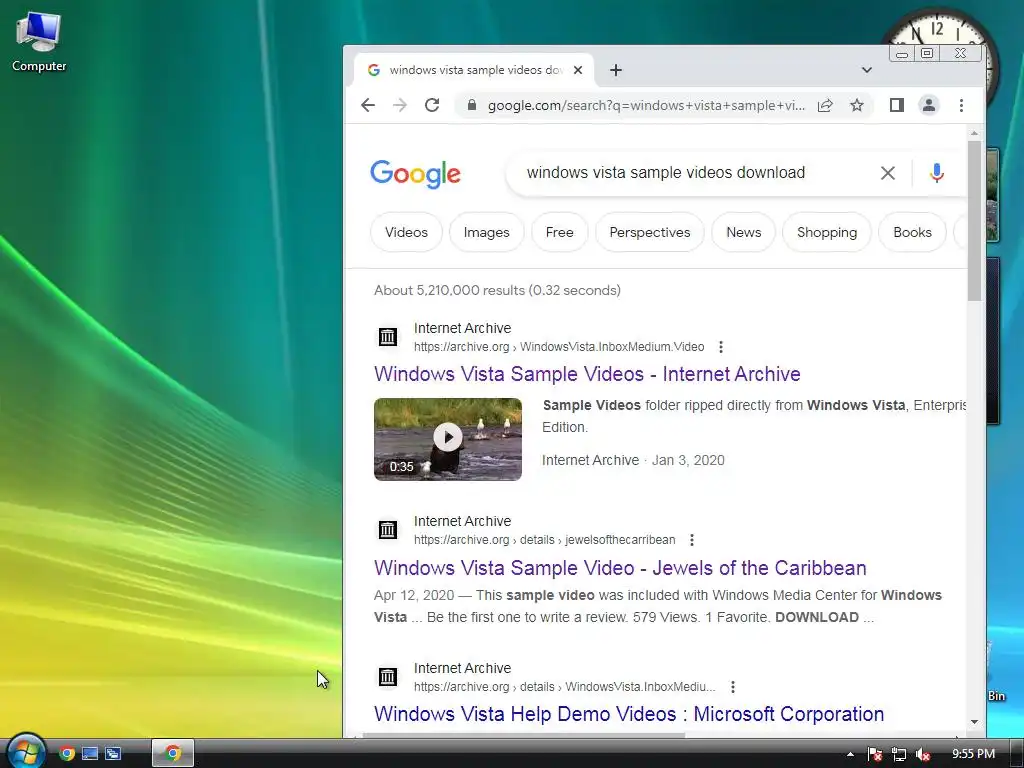Click the page vertical scrollbar thumb
The height and width of the screenshot is (768, 1024).
[x=974, y=221]
